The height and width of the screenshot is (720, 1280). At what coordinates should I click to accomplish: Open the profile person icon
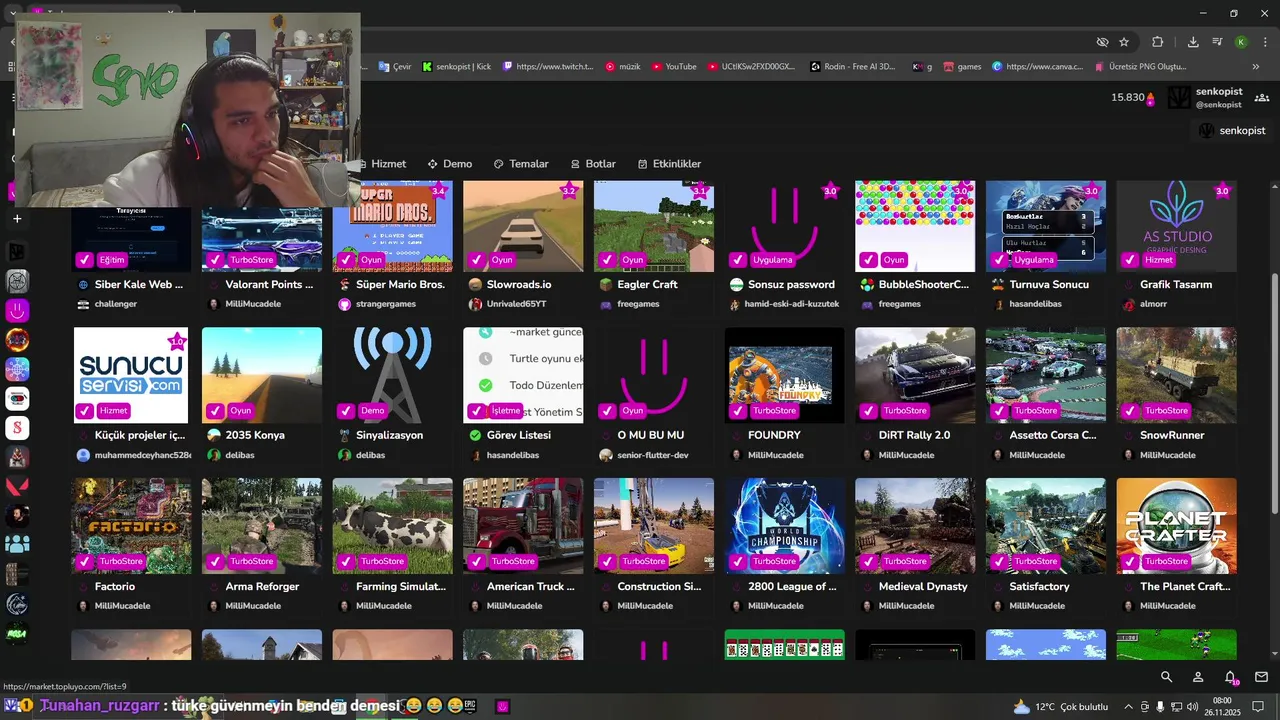tap(1198, 677)
